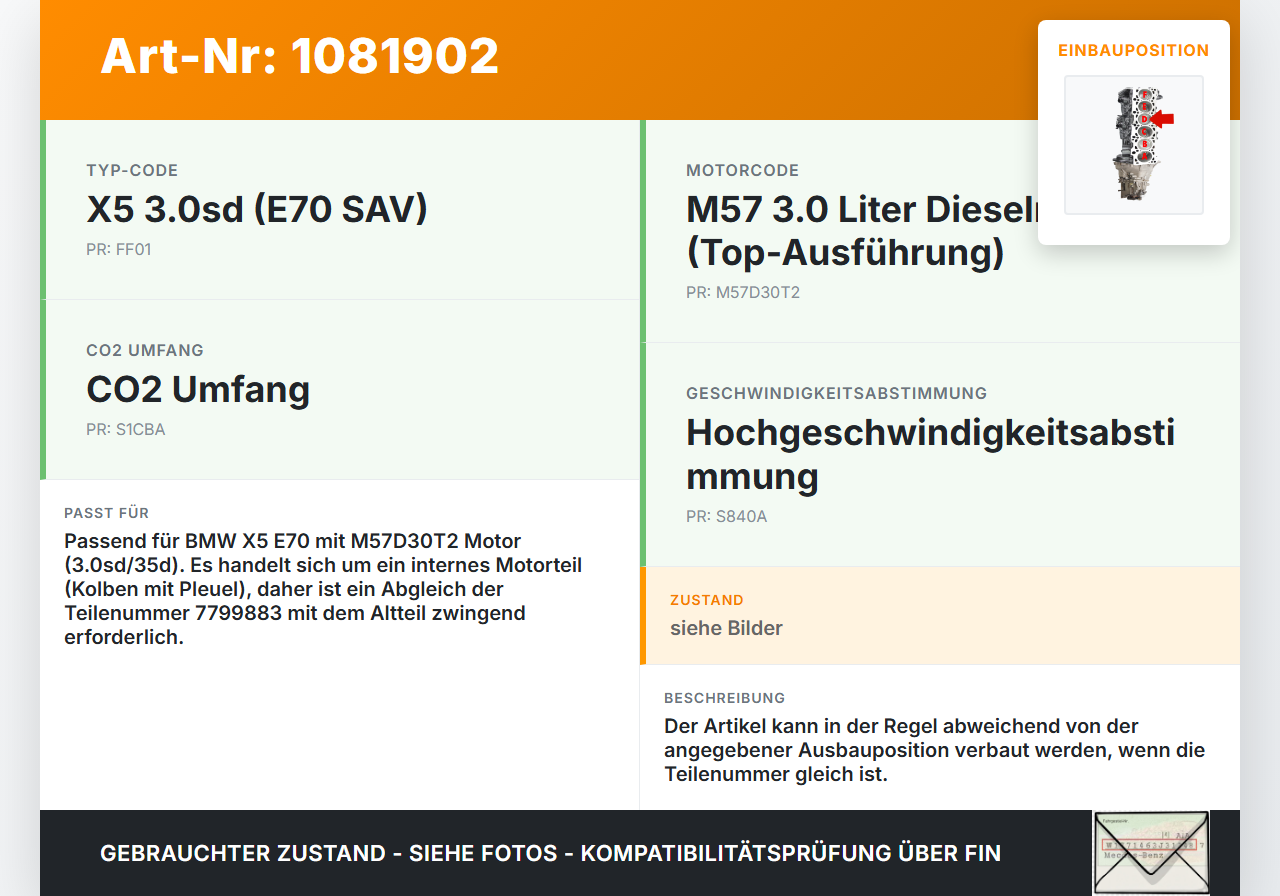The image size is (1280, 896).
Task: Select the condition text 'siehe Bilder'
Action: click(726, 628)
